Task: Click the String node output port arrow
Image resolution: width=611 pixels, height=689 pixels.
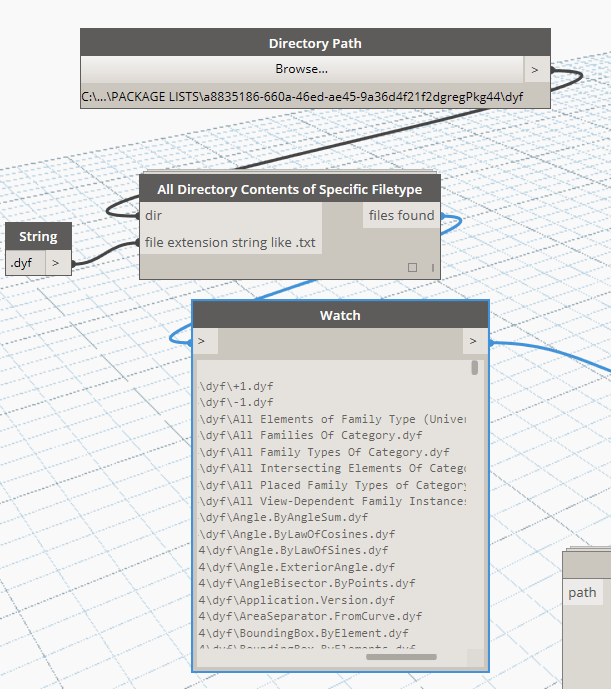Action: (x=58, y=263)
